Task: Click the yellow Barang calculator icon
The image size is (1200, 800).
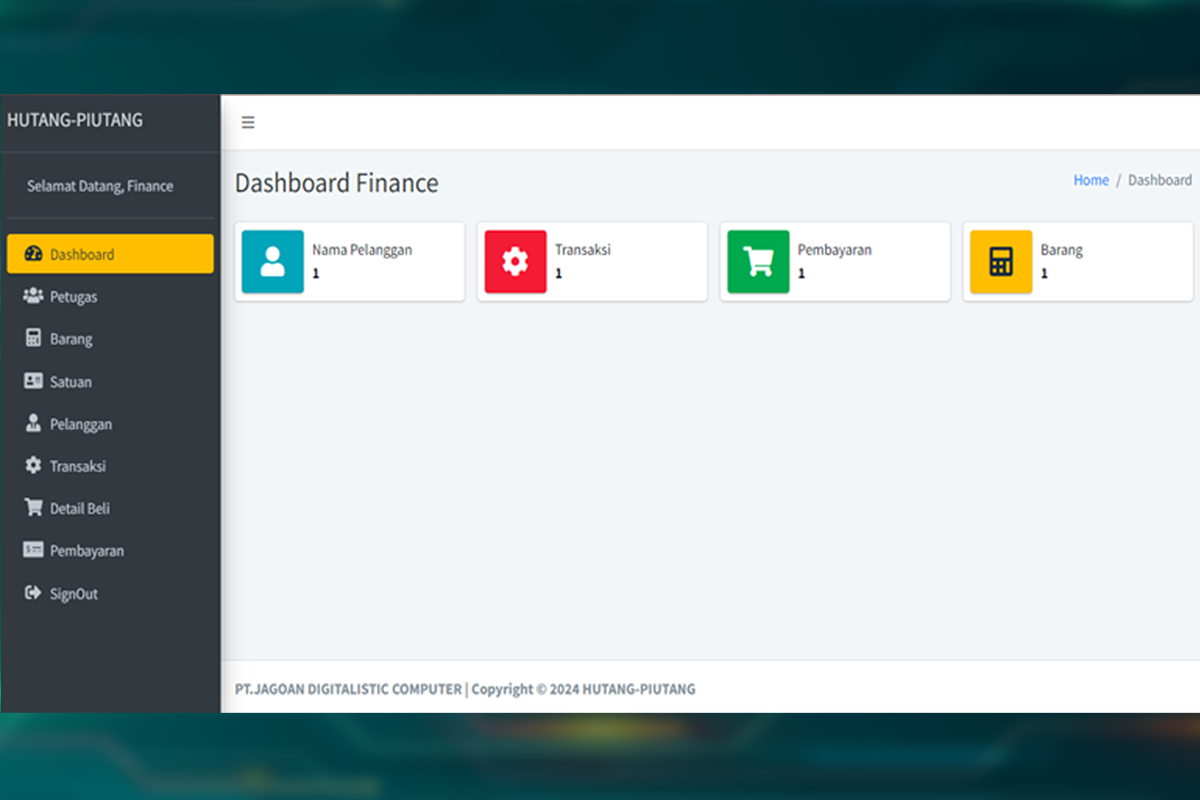Action: (1001, 262)
